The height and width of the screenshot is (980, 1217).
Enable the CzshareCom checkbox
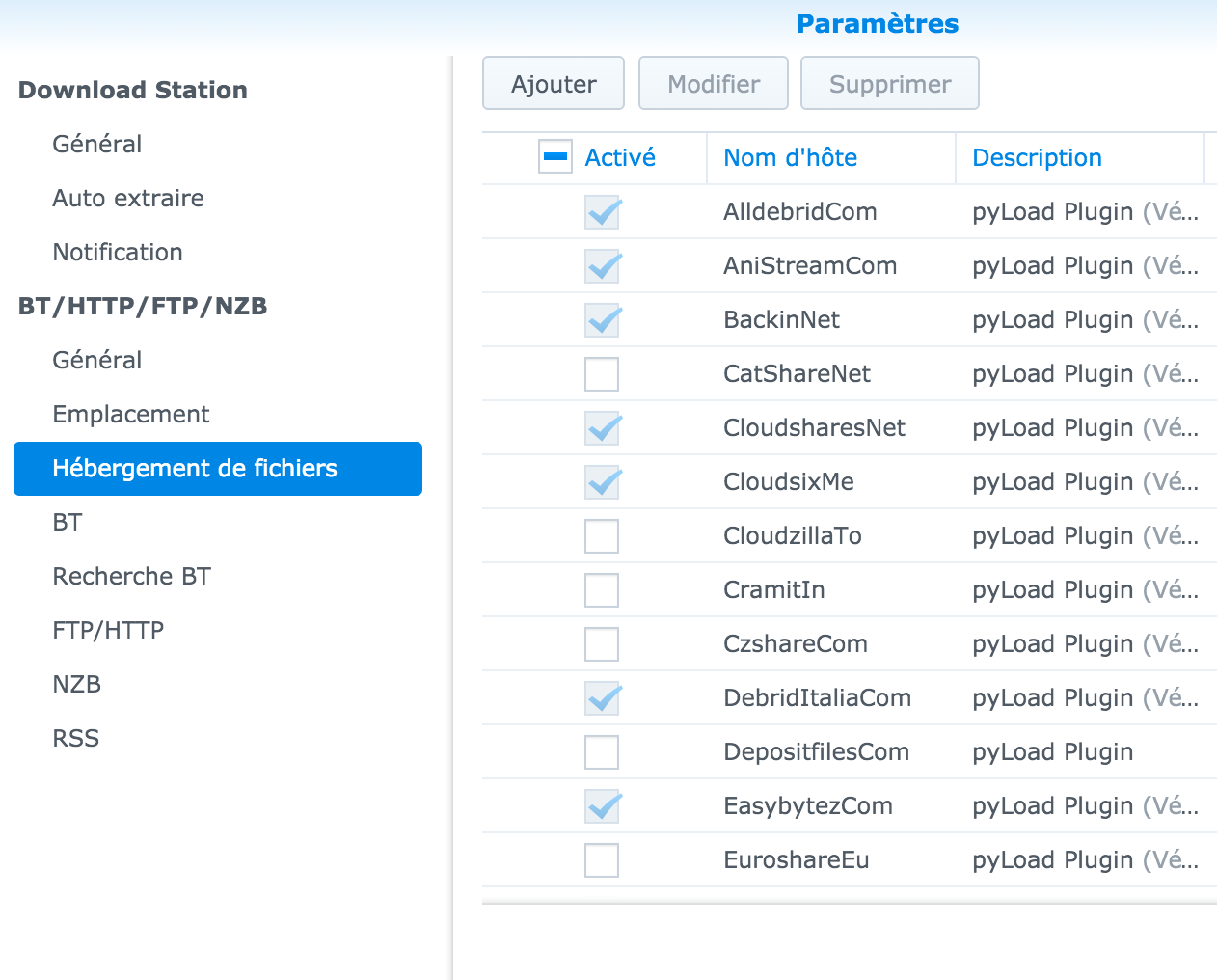click(x=602, y=644)
